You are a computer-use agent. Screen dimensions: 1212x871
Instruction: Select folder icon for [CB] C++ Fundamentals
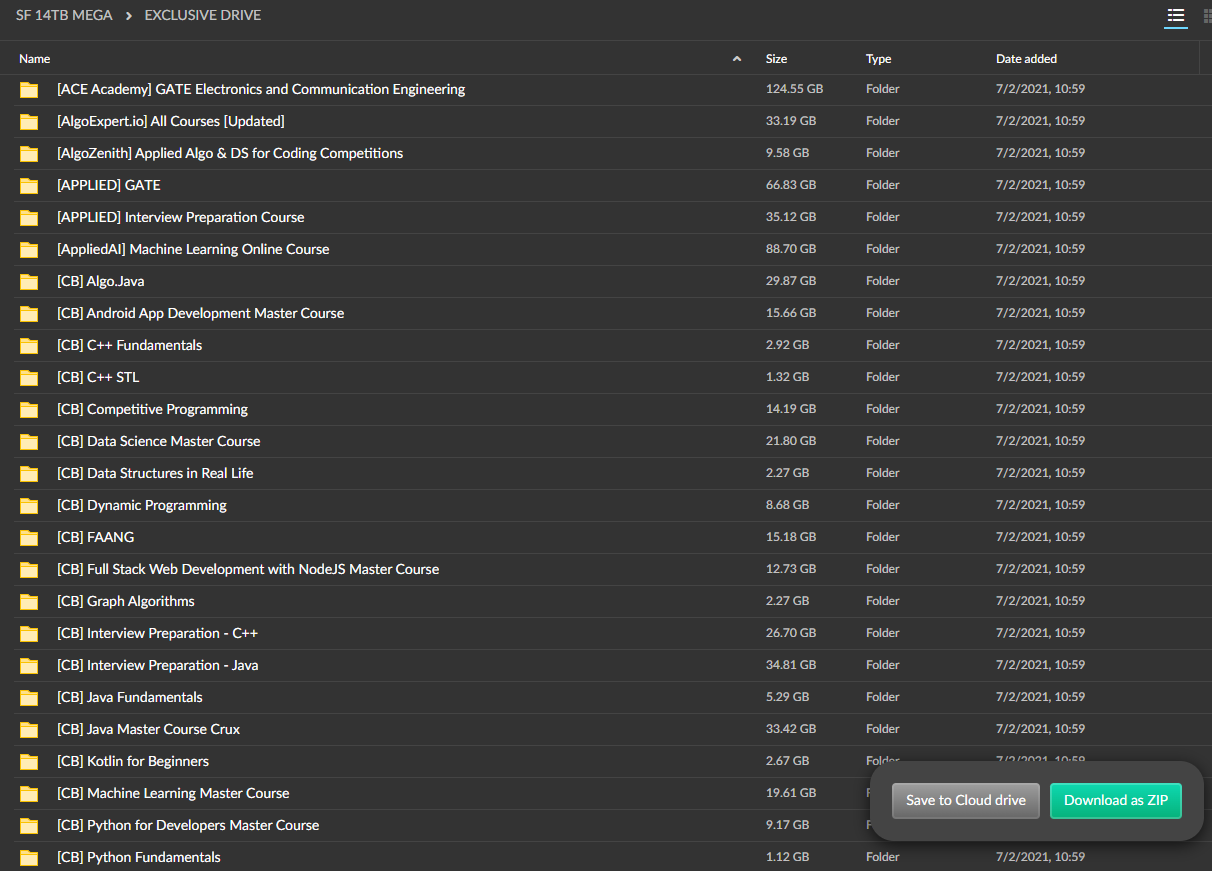[29, 346]
